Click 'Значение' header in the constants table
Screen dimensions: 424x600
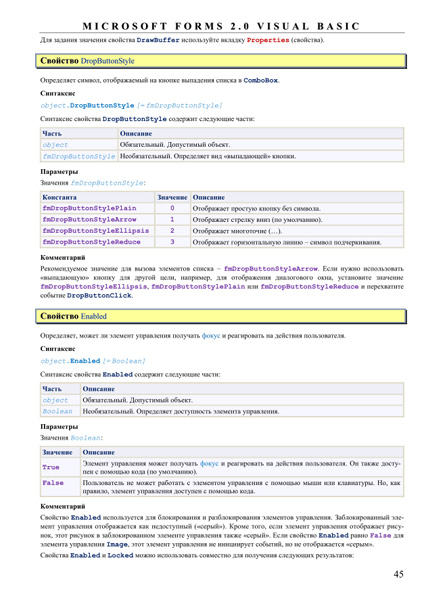172,197
